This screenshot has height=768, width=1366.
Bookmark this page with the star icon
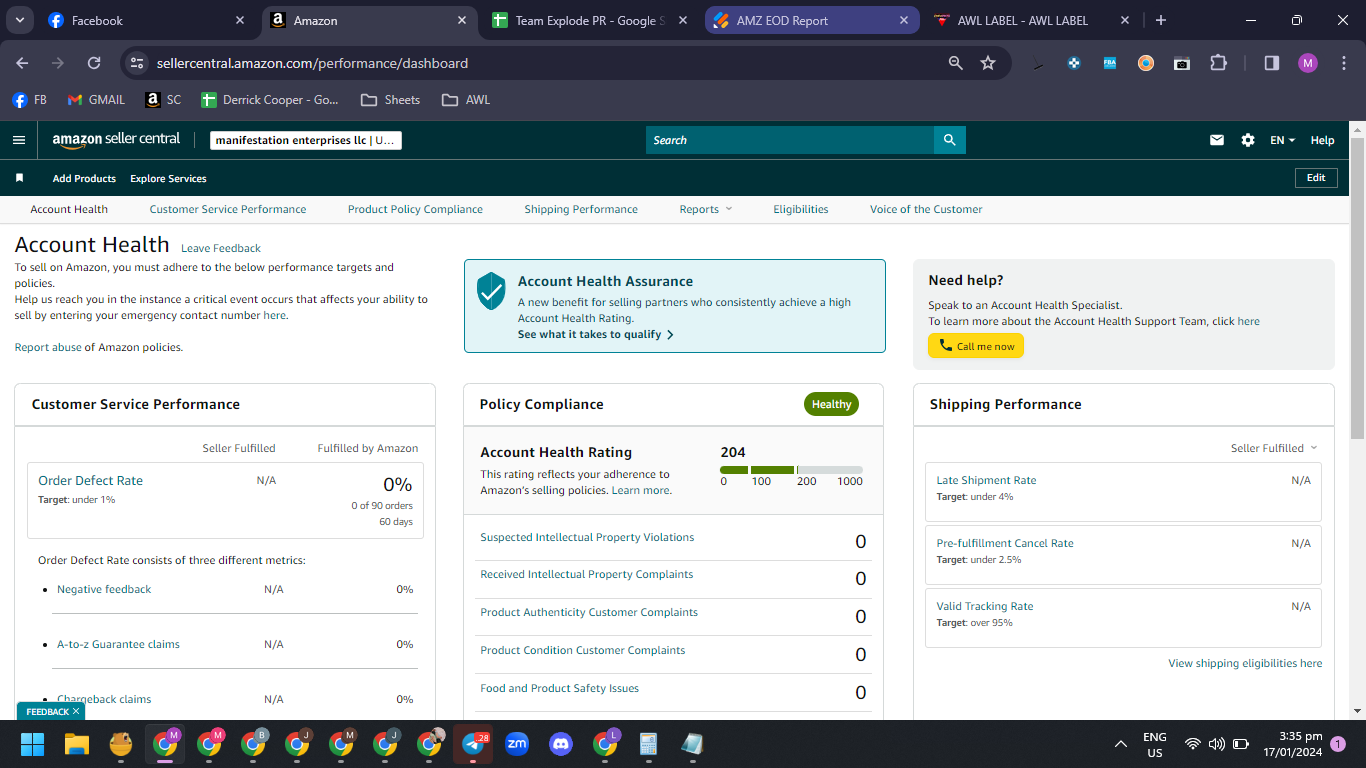click(x=988, y=63)
